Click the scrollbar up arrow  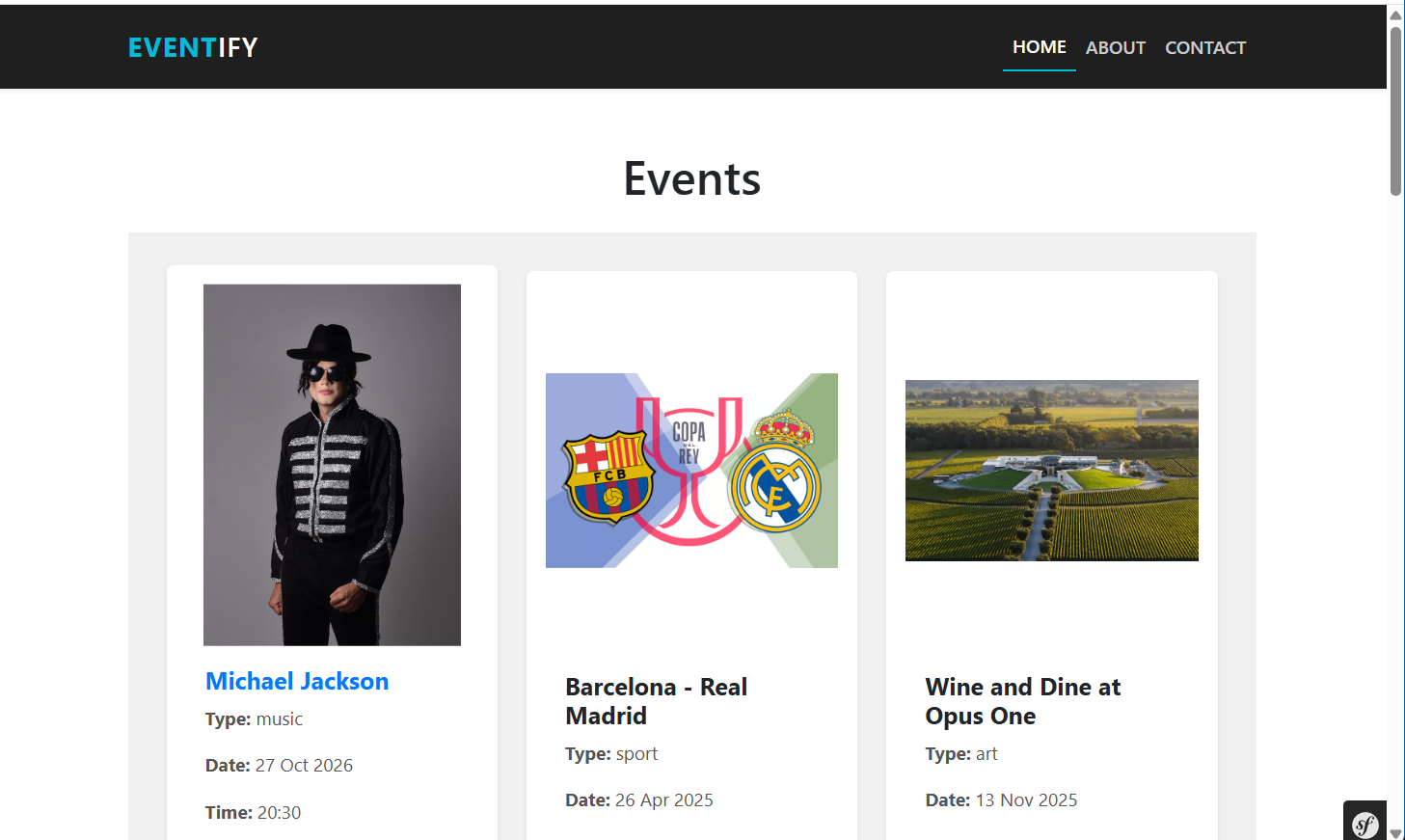1395,14
